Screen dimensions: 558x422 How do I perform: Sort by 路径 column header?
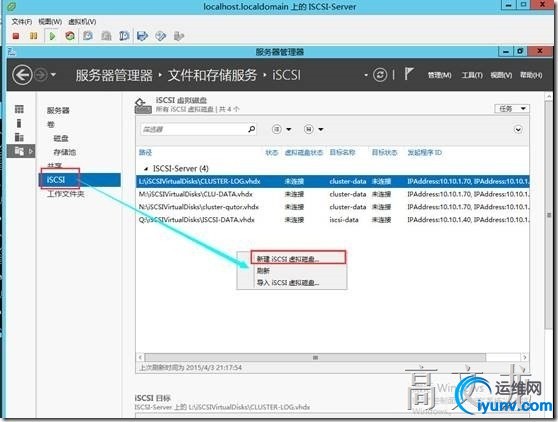point(145,153)
